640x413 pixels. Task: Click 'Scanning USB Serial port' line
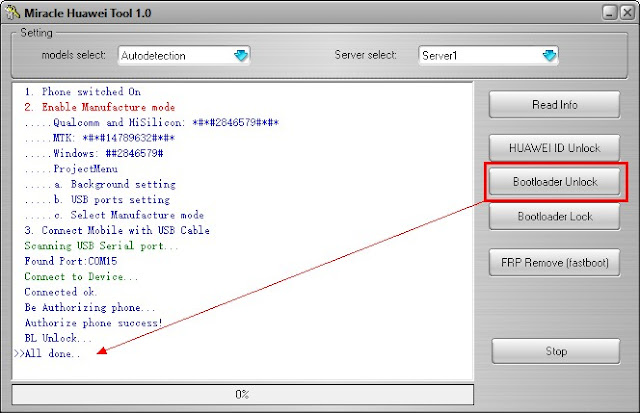pos(101,246)
